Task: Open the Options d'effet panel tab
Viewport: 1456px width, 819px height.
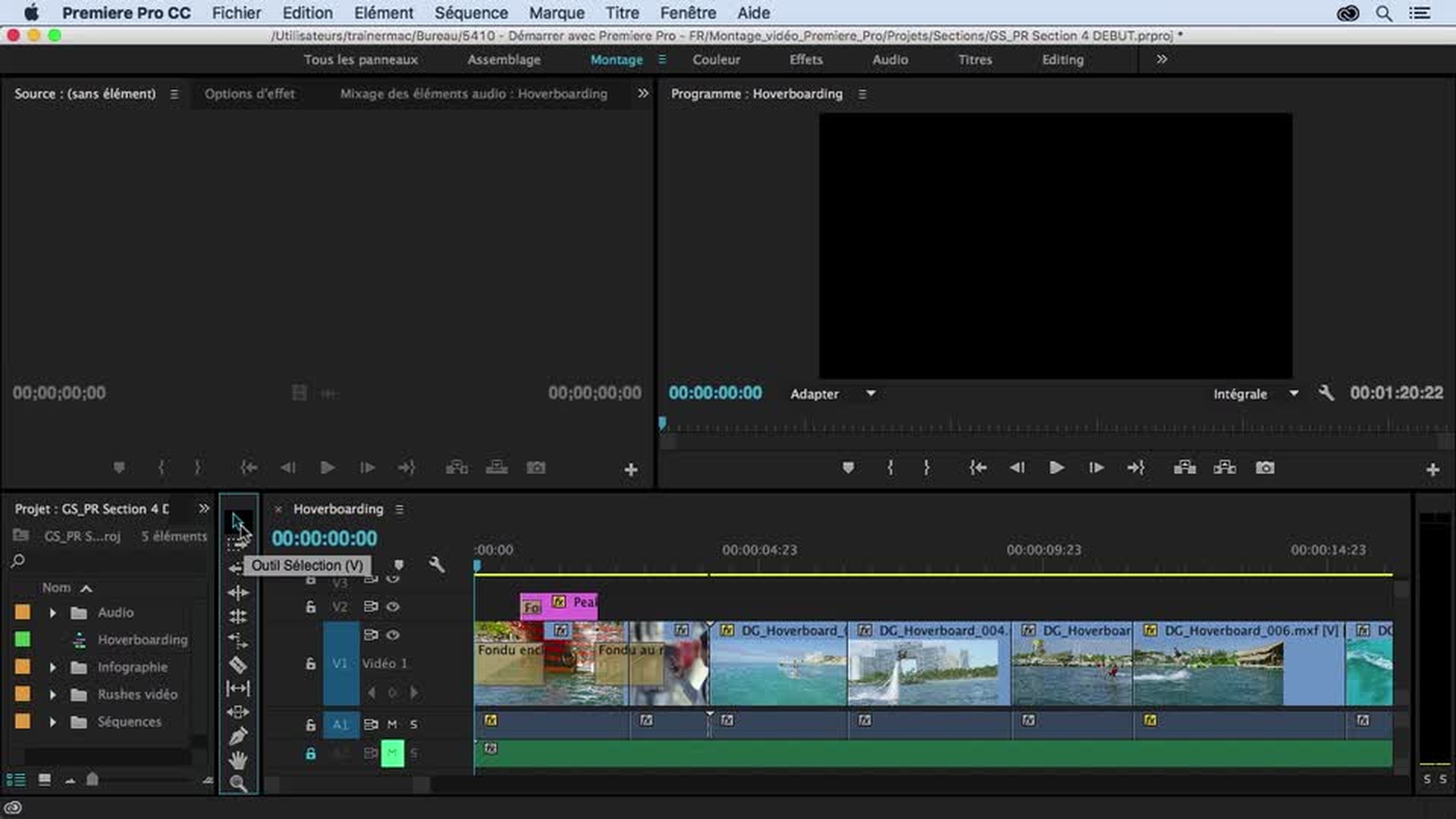Action: [x=249, y=94]
